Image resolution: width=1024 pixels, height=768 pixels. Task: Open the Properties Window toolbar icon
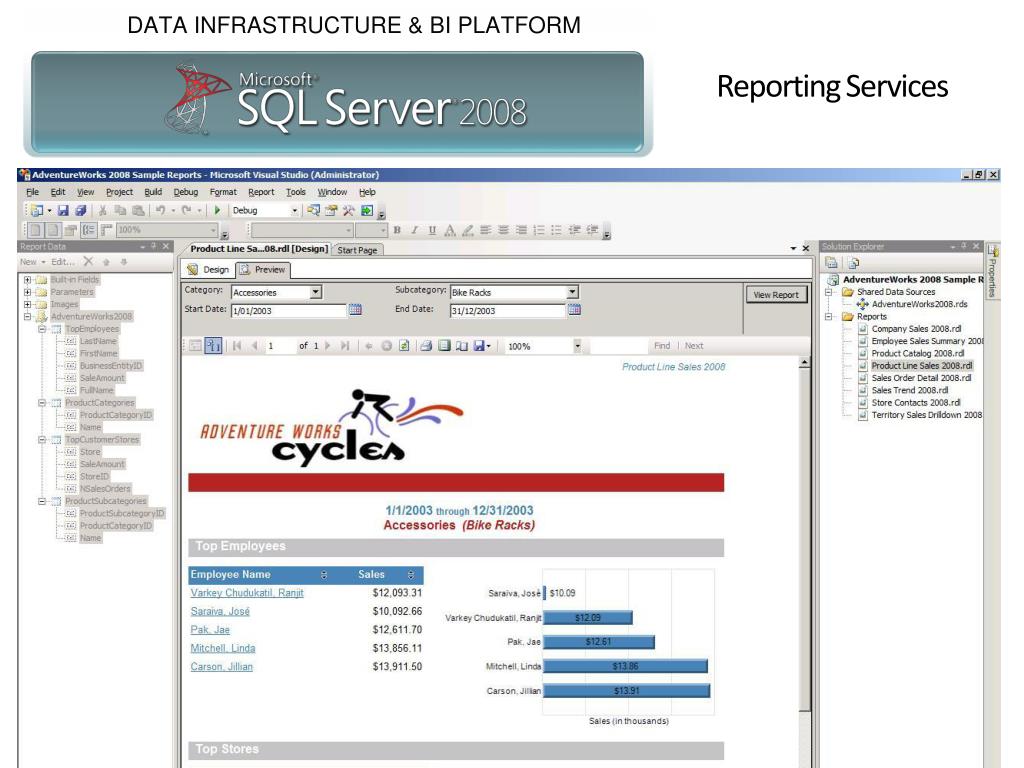[332, 210]
